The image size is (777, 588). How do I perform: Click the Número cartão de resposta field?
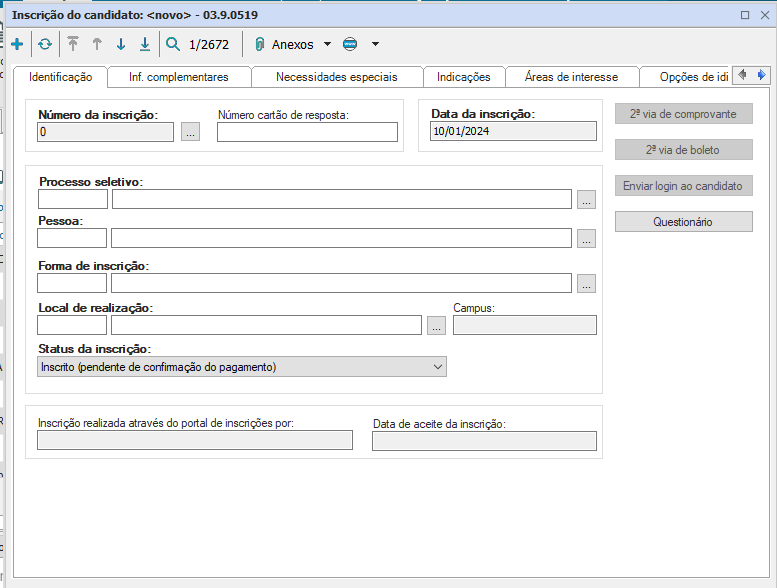(307, 132)
